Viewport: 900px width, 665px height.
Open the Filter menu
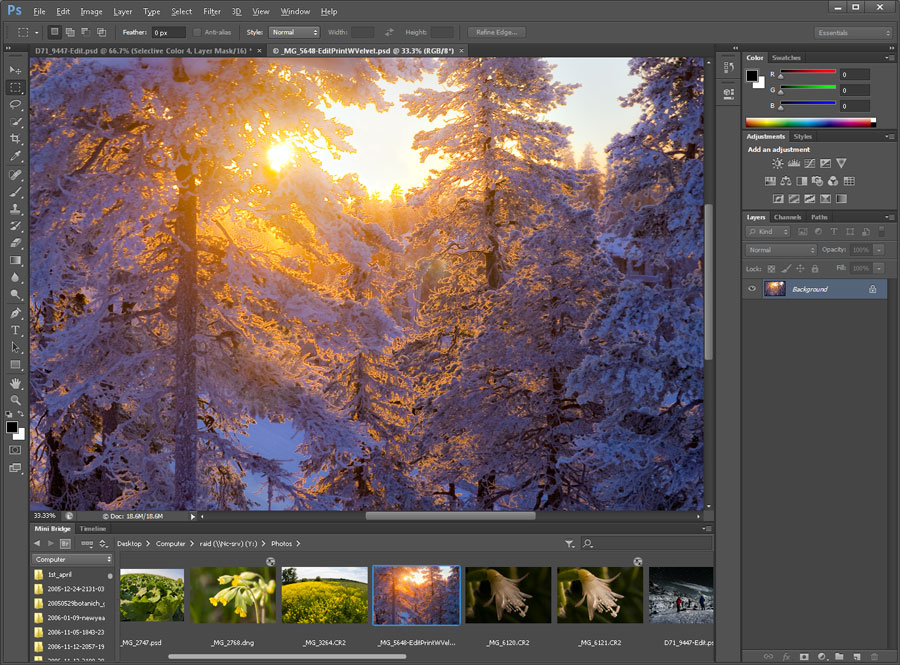coord(212,11)
